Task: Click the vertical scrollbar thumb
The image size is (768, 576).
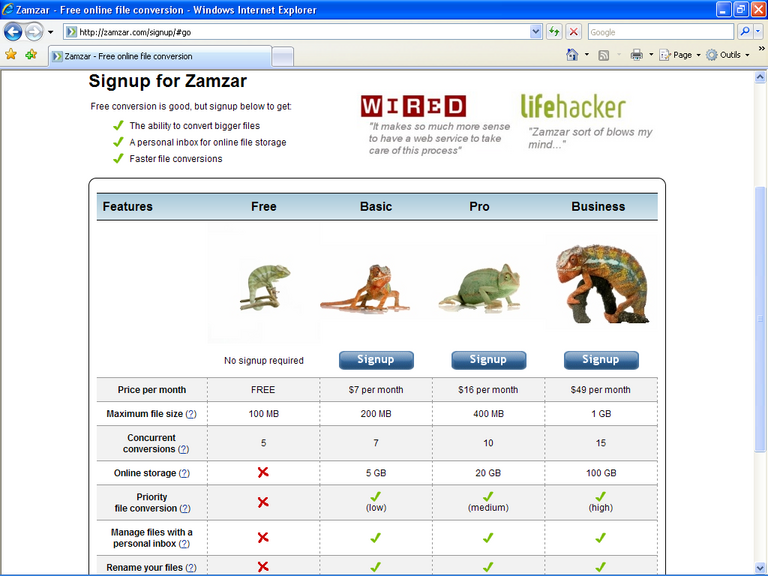Action: [760, 319]
